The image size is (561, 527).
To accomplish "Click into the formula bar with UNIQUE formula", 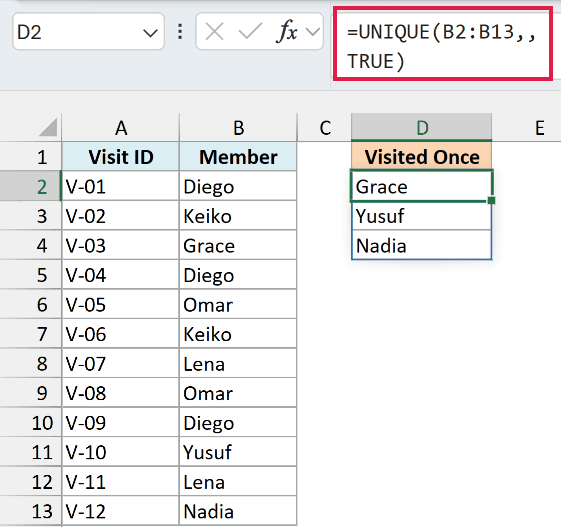I will coord(443,43).
